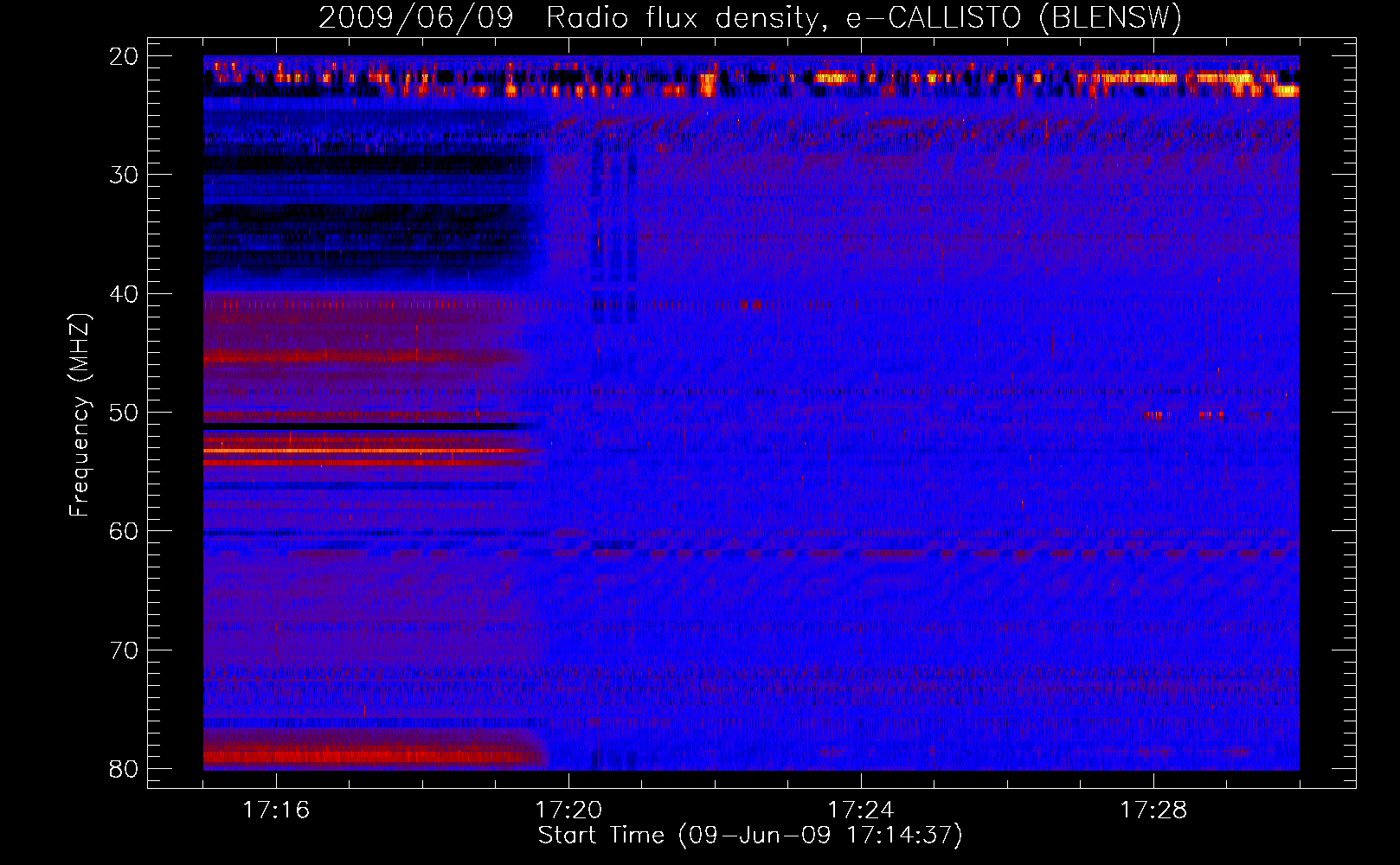
Task: Click the 17:24 time tick label
Action: pos(861,810)
